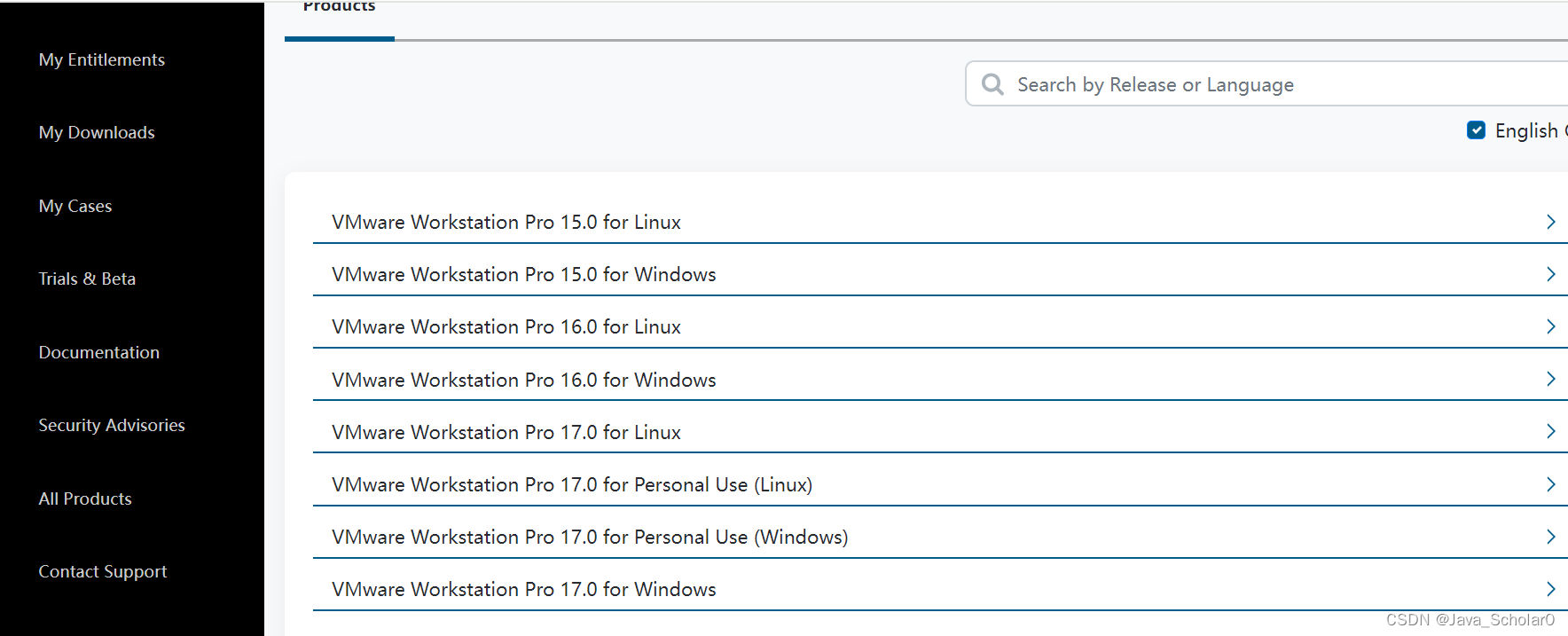
Task: Toggle the English checkbox
Action: [1476, 130]
